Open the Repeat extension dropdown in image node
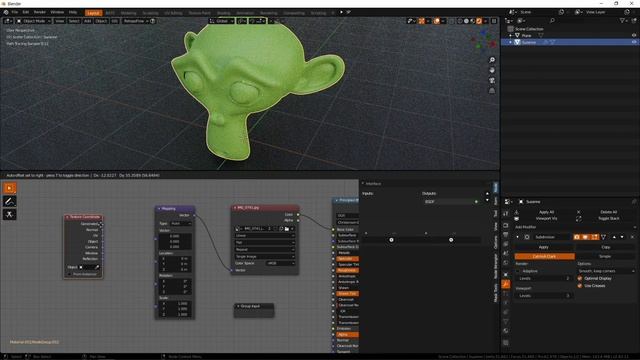 [x=264, y=249]
